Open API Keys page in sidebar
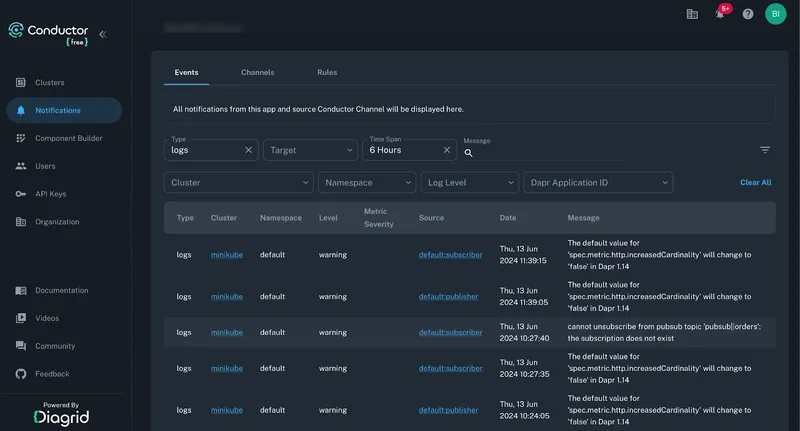800x431 pixels. pyautogui.click(x=50, y=194)
